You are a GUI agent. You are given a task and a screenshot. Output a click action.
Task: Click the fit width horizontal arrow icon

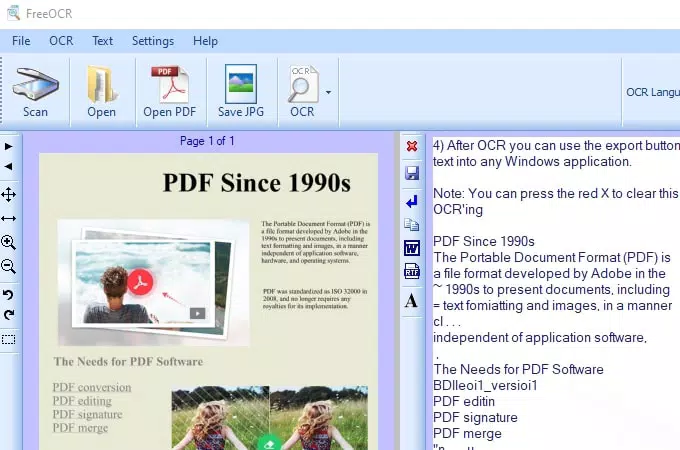9,218
